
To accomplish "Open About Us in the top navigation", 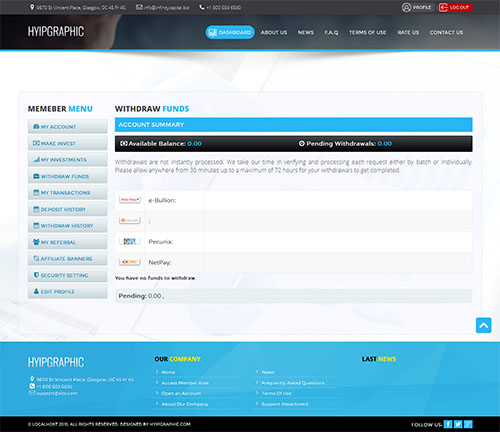I will tap(274, 32).
